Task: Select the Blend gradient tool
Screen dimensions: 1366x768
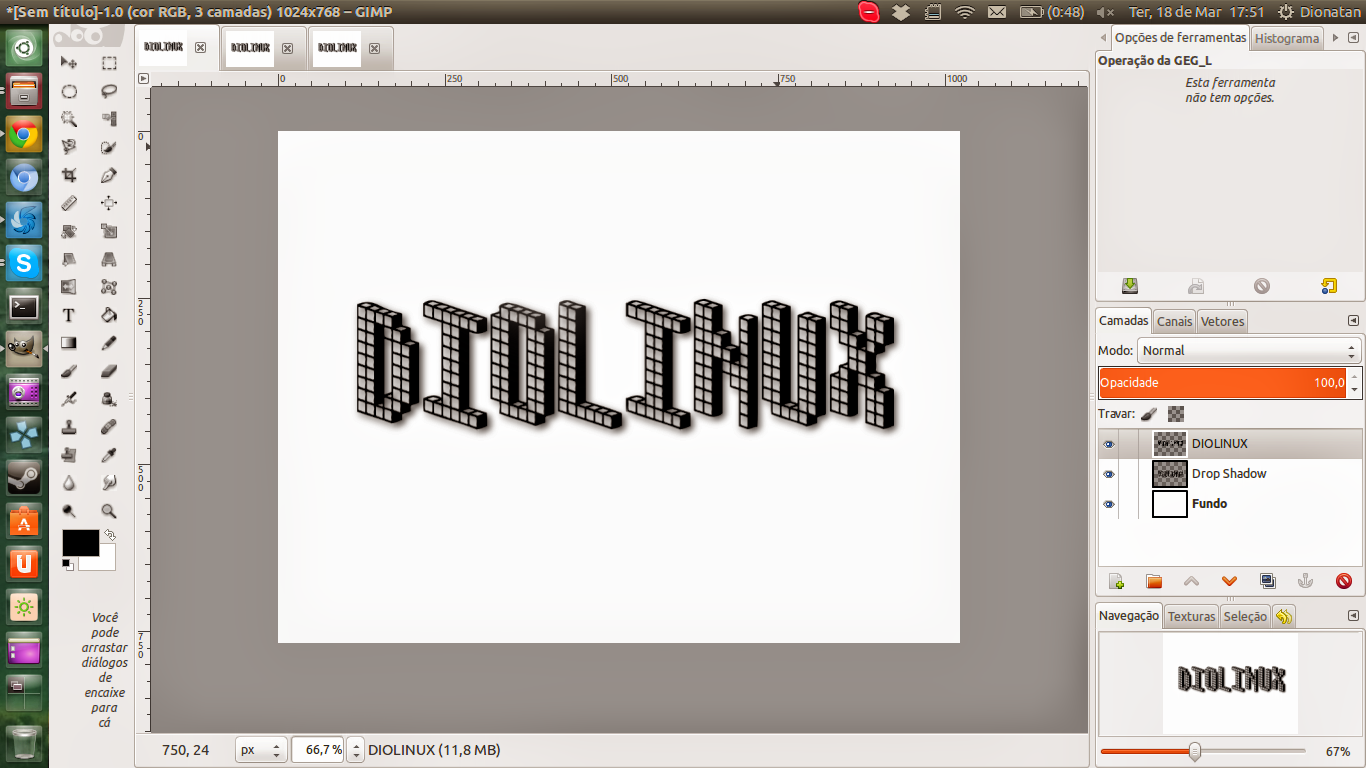Action: point(69,343)
